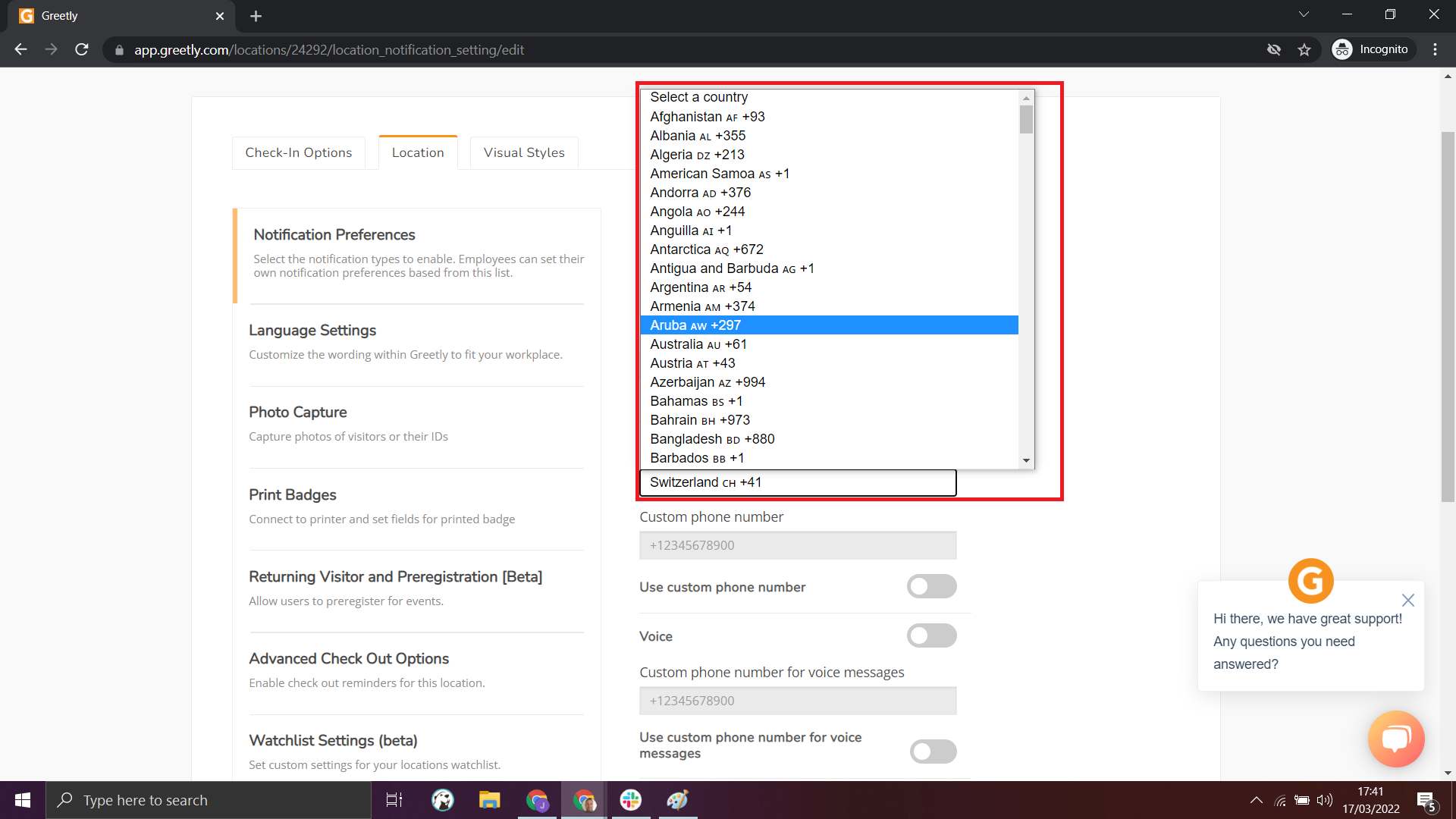This screenshot has height=819, width=1456.
Task: Select Bahamas BS +1 option
Action: (x=830, y=401)
